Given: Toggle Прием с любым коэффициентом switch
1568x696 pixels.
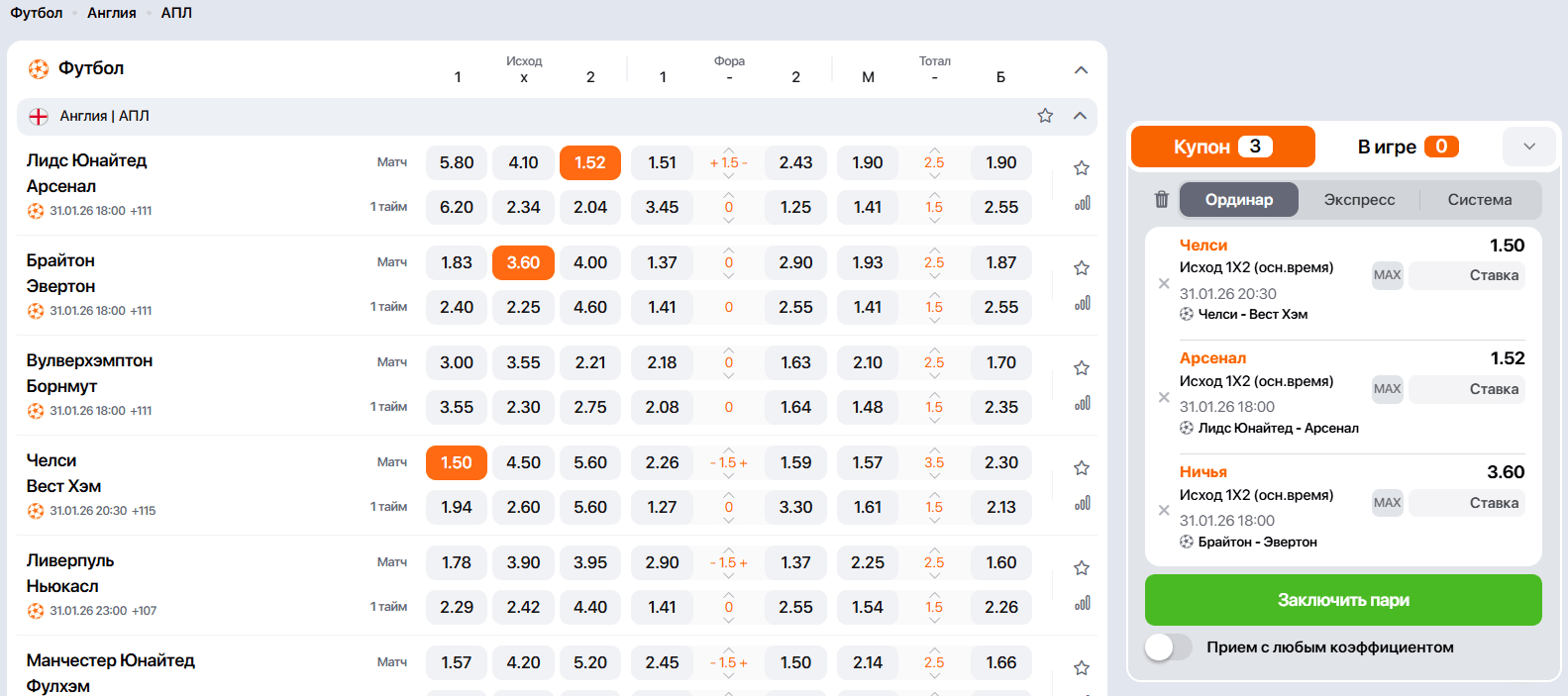Looking at the screenshot, I should 1169,647.
